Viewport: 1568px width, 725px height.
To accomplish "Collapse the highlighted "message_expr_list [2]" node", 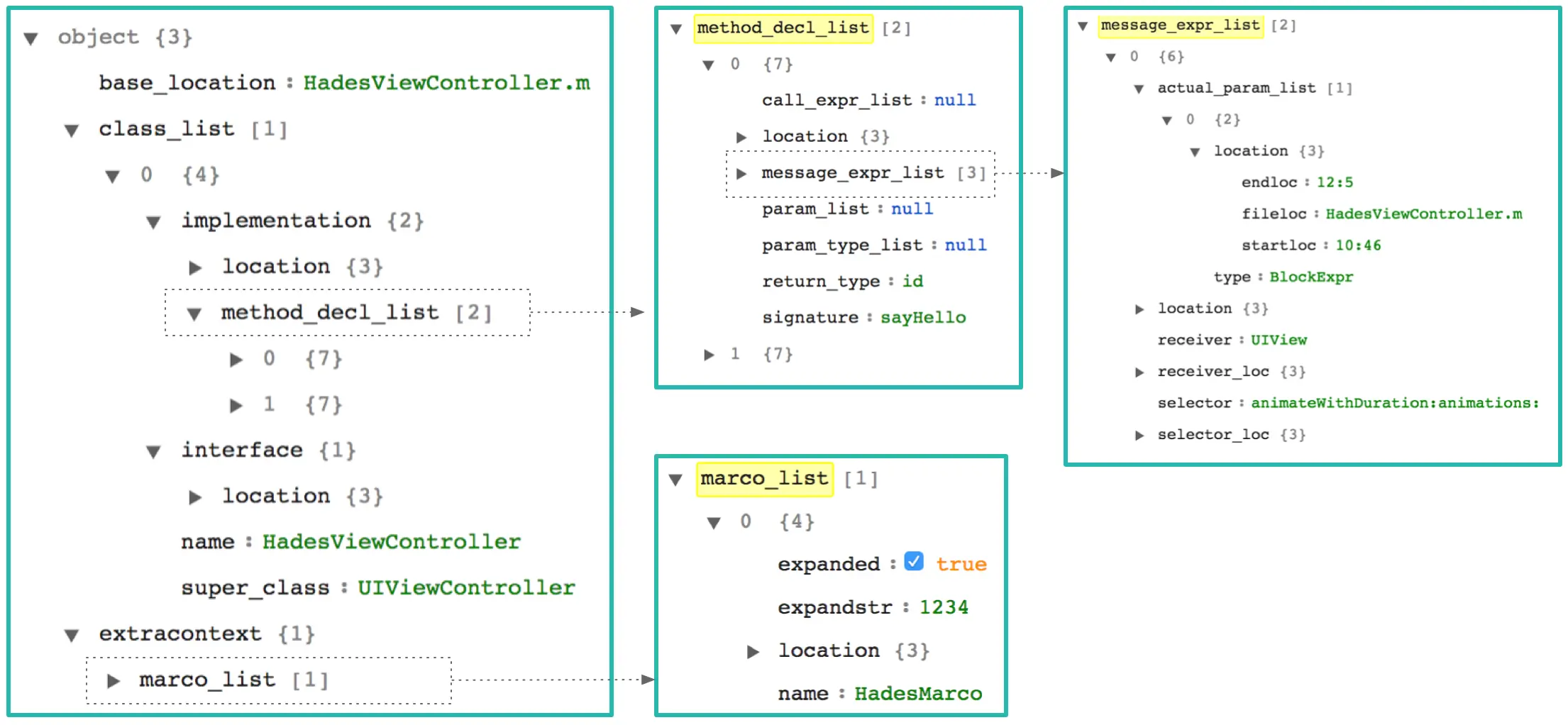I will 1083,26.
